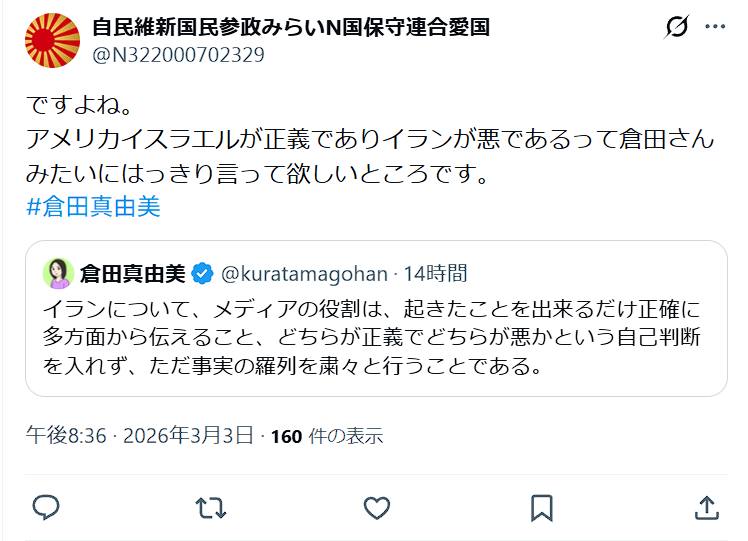
Task: Click the #倉田真由美 hashtag link
Action: (94, 207)
